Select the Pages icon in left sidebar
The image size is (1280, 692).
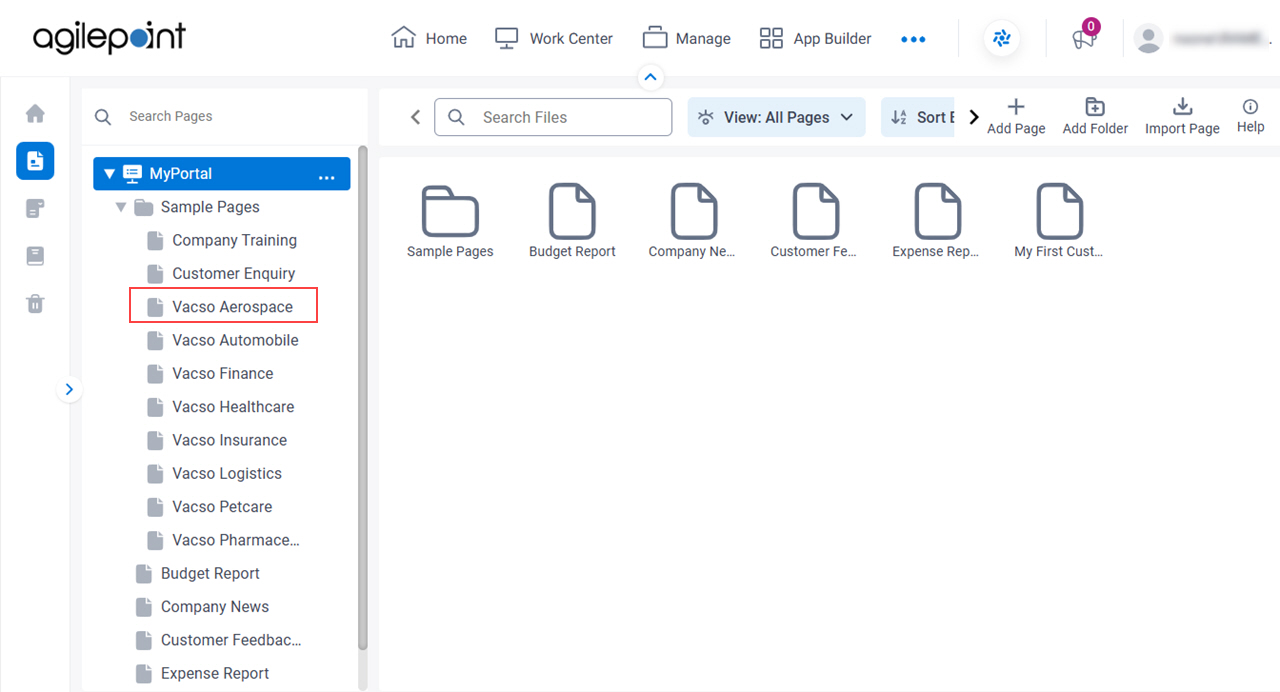point(35,160)
